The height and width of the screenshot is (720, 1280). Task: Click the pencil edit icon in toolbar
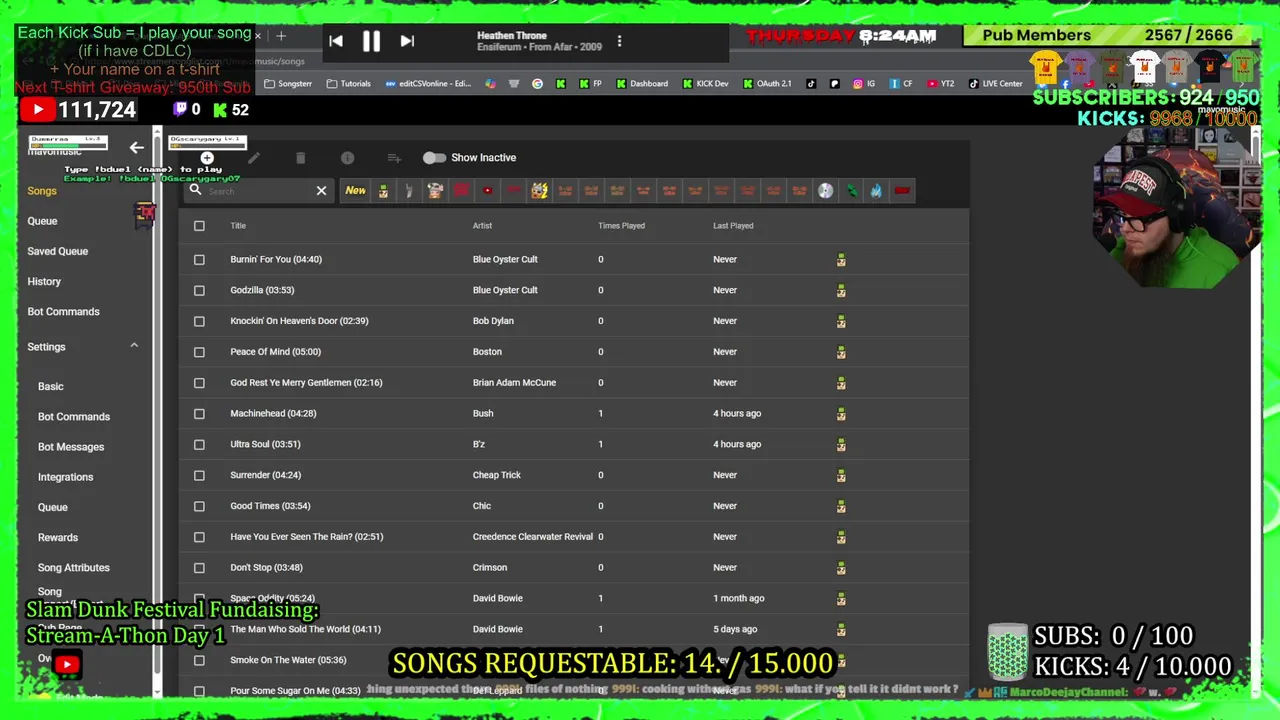(254, 158)
